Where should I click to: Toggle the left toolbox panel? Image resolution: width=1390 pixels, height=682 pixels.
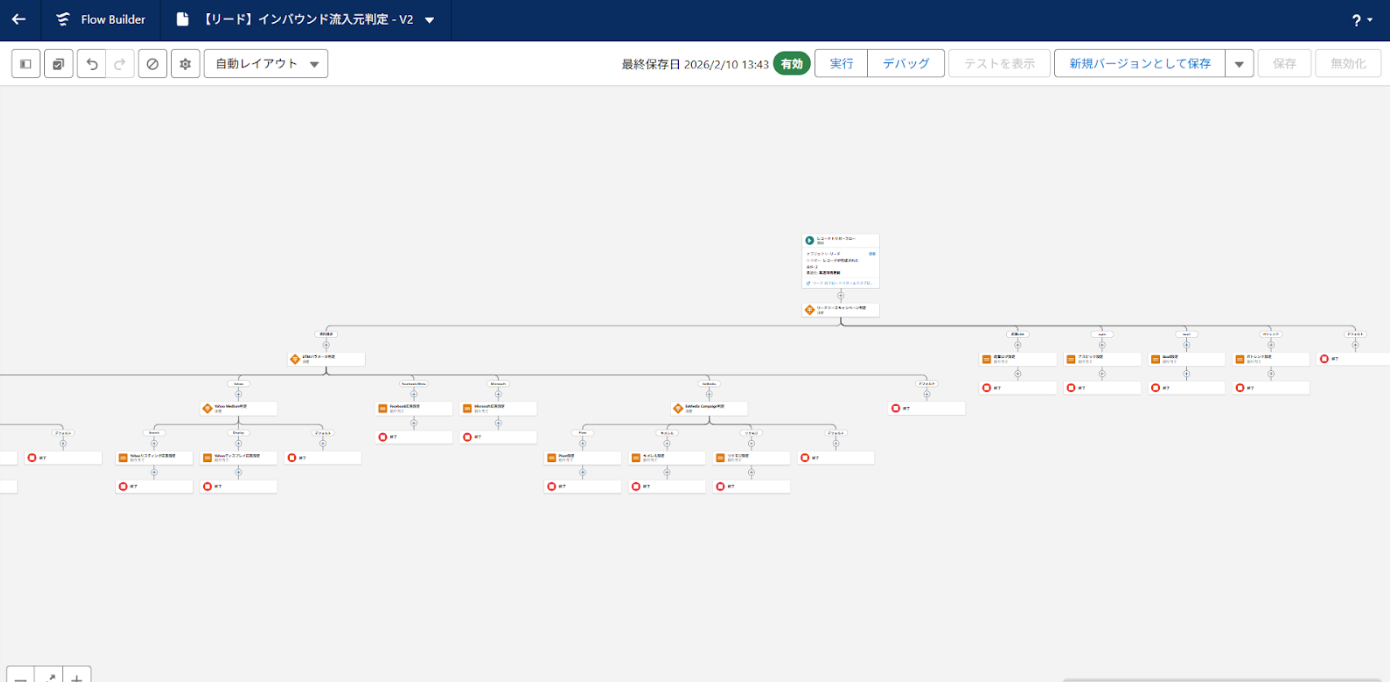coord(26,64)
